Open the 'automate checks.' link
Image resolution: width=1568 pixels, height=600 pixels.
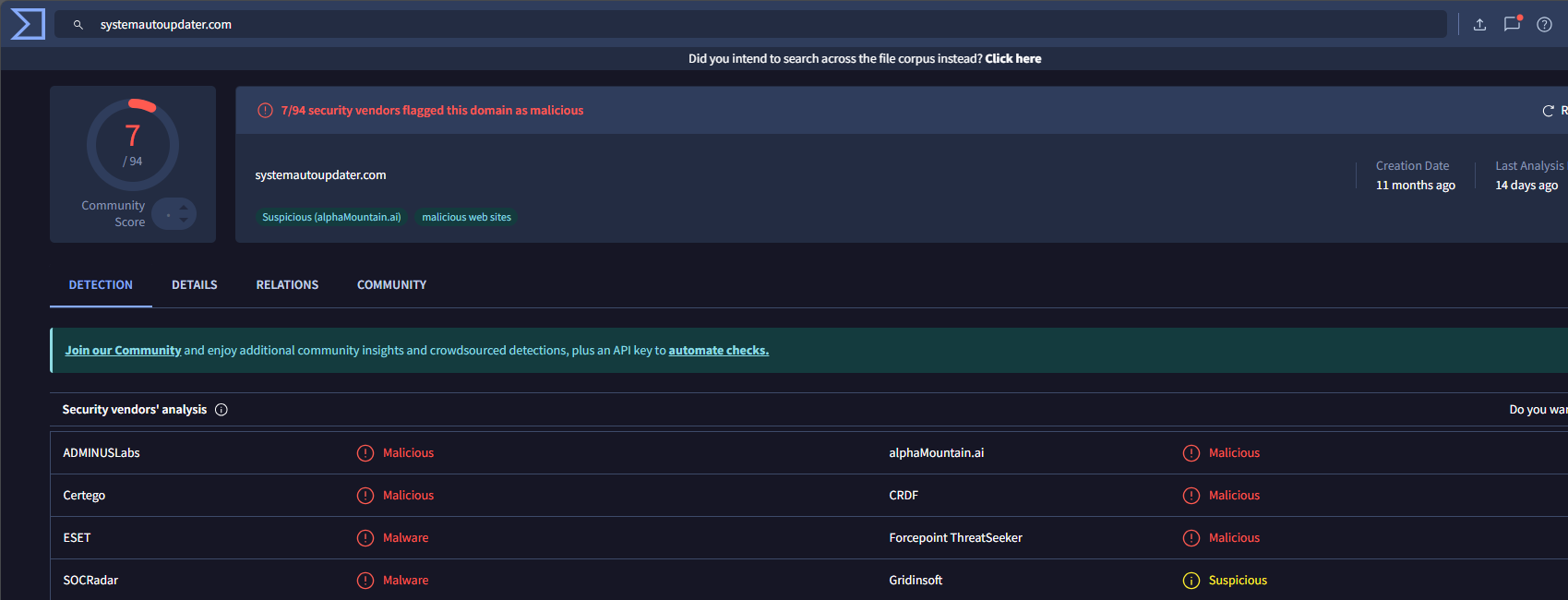coord(719,351)
